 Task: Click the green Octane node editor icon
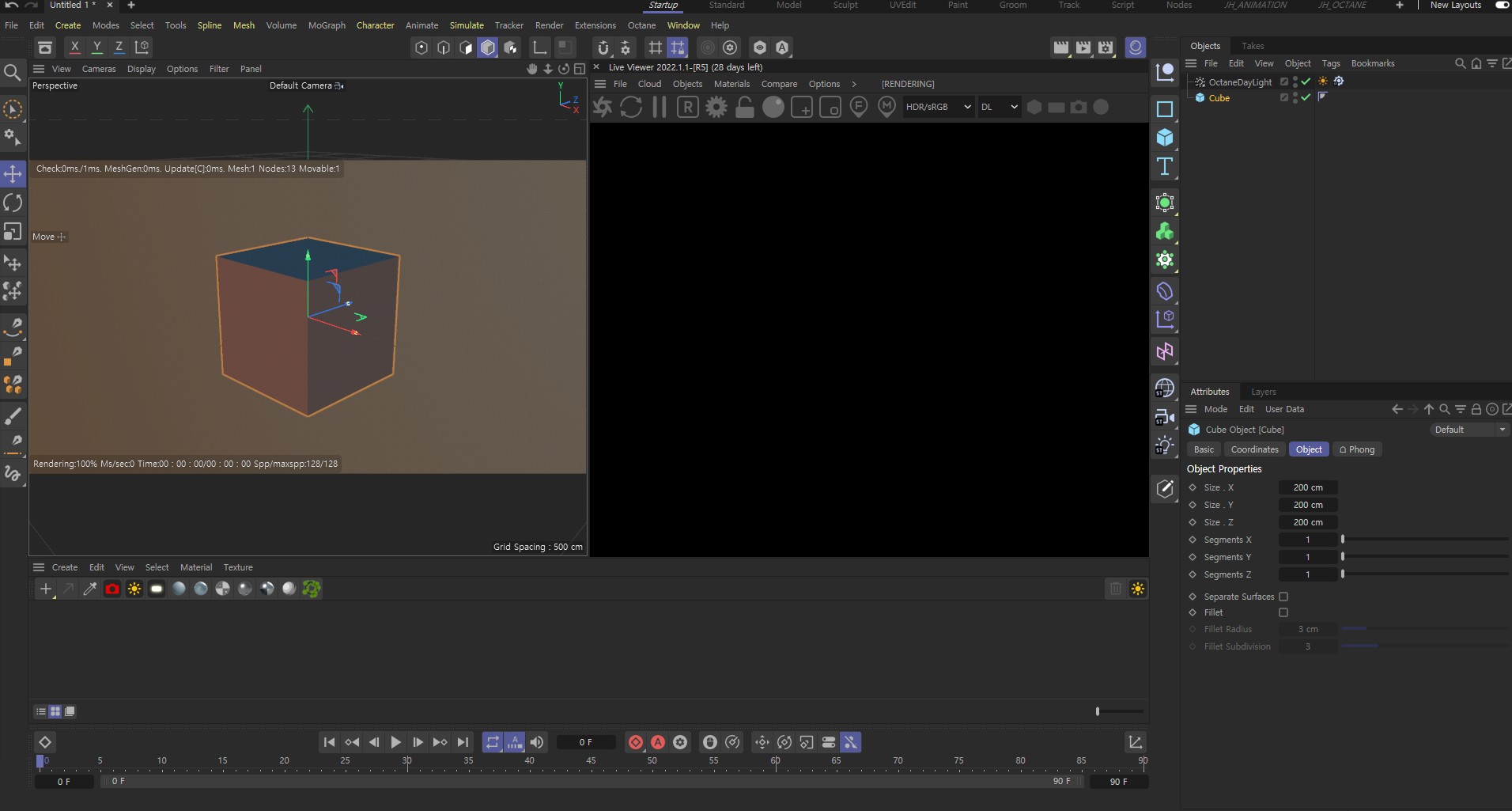312,589
